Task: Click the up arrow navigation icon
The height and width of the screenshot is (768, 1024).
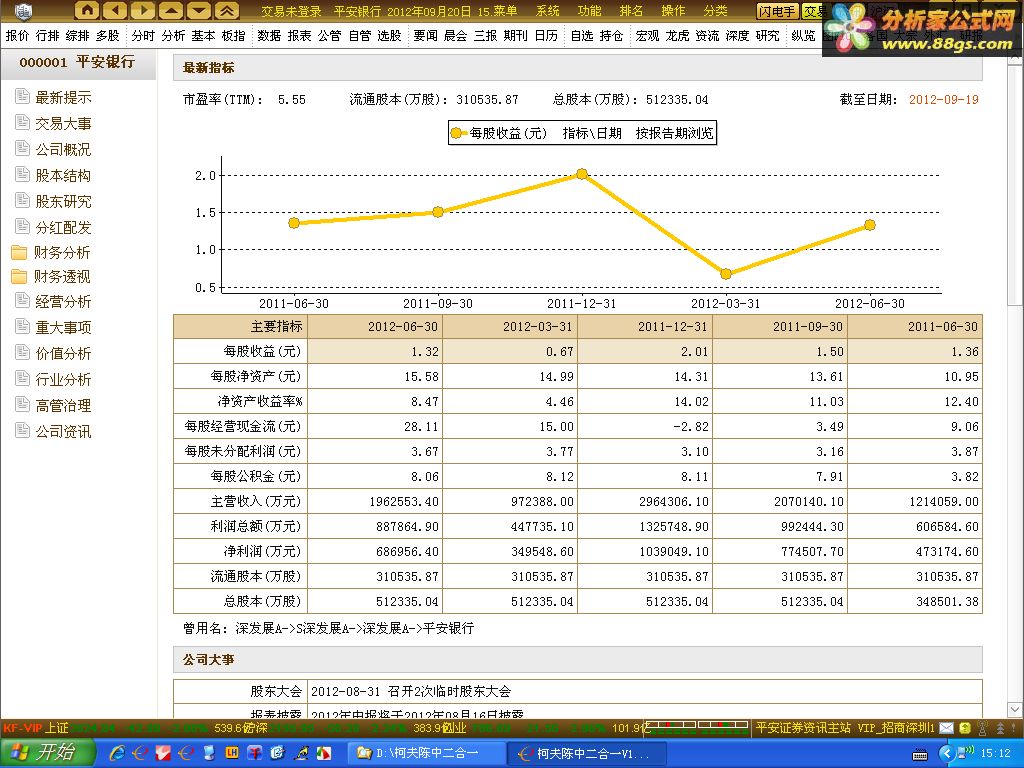Action: click(x=171, y=10)
